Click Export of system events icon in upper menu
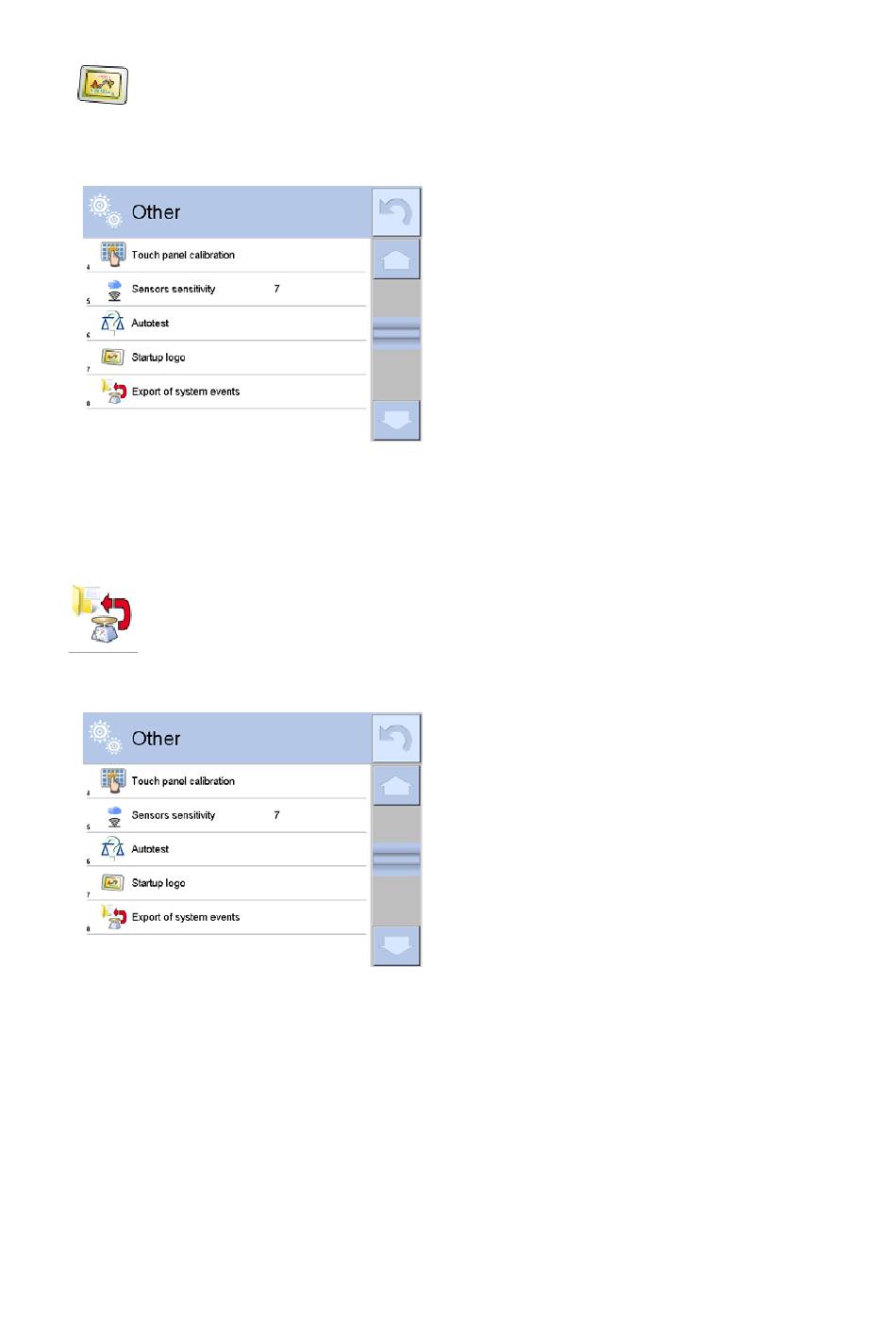This screenshot has height=1318, width=896. (x=114, y=392)
